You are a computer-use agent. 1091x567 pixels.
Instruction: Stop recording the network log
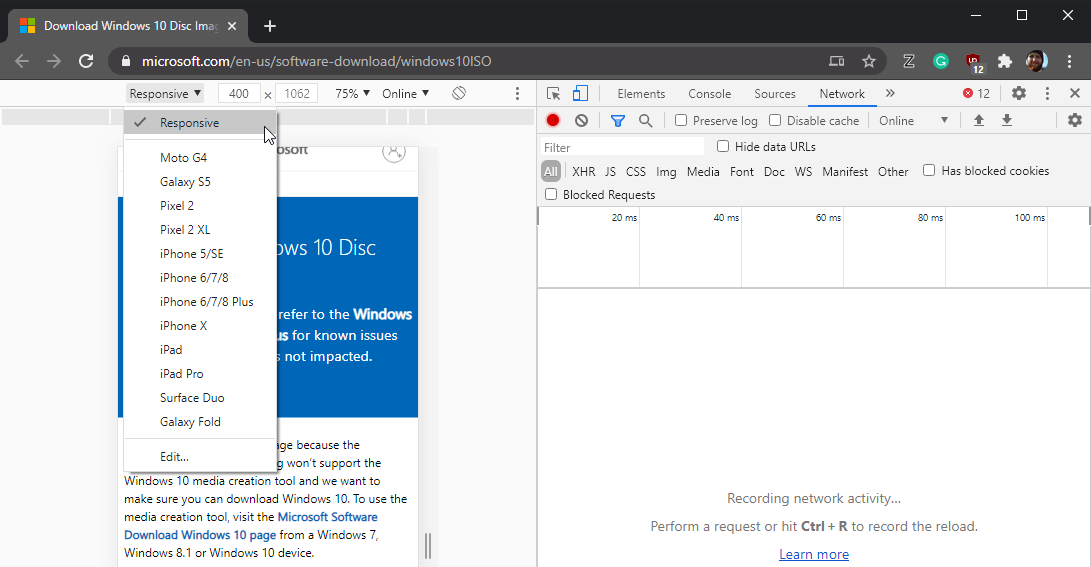553,120
